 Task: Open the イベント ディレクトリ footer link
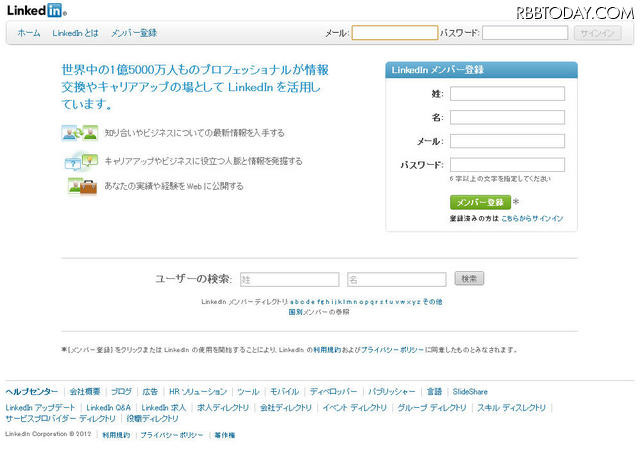(355, 407)
